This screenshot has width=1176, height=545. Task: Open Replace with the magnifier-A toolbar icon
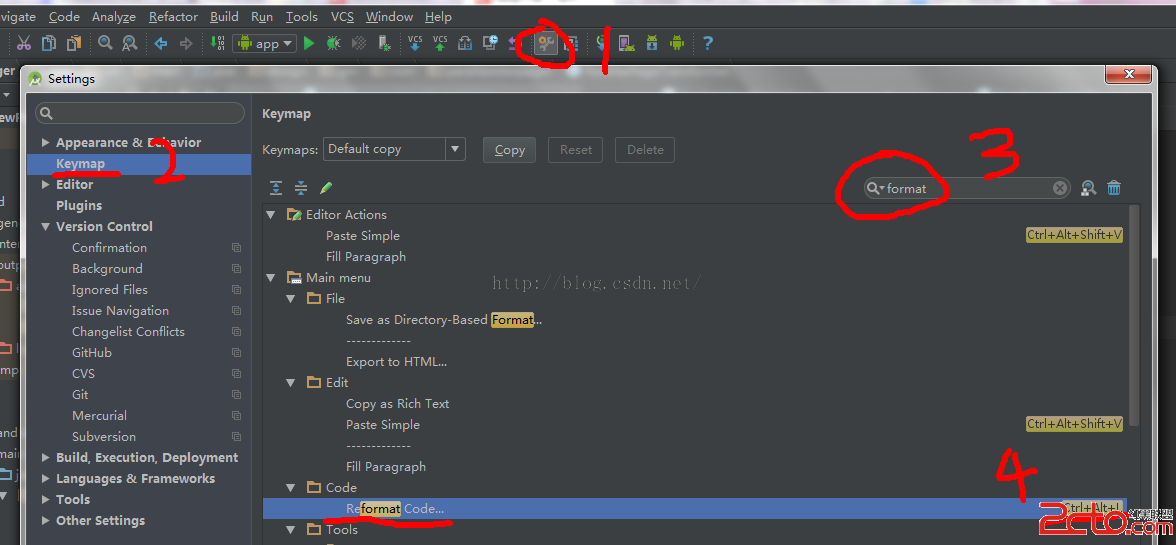(x=130, y=43)
